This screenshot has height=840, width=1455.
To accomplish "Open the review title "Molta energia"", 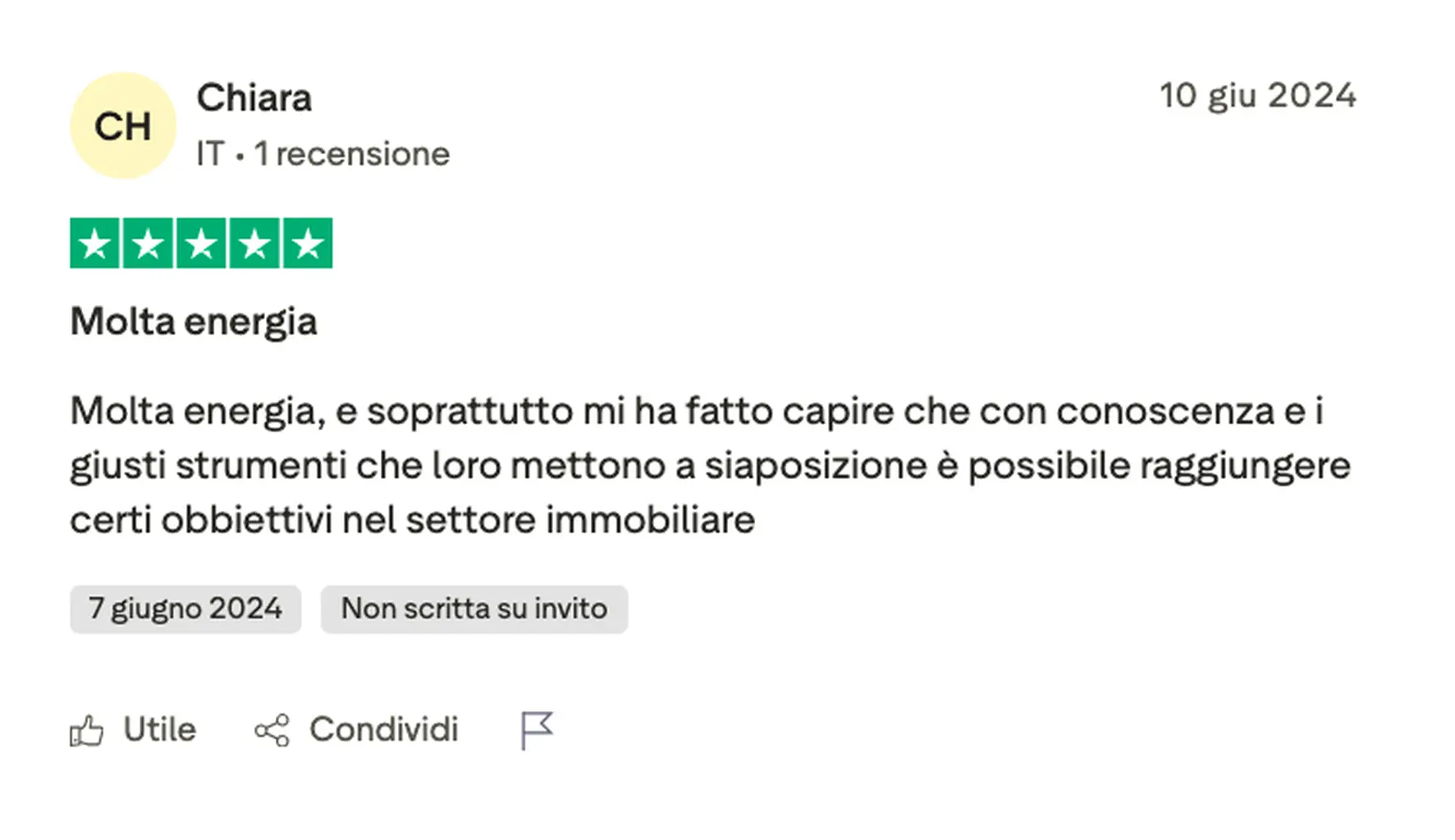I will tap(194, 322).
